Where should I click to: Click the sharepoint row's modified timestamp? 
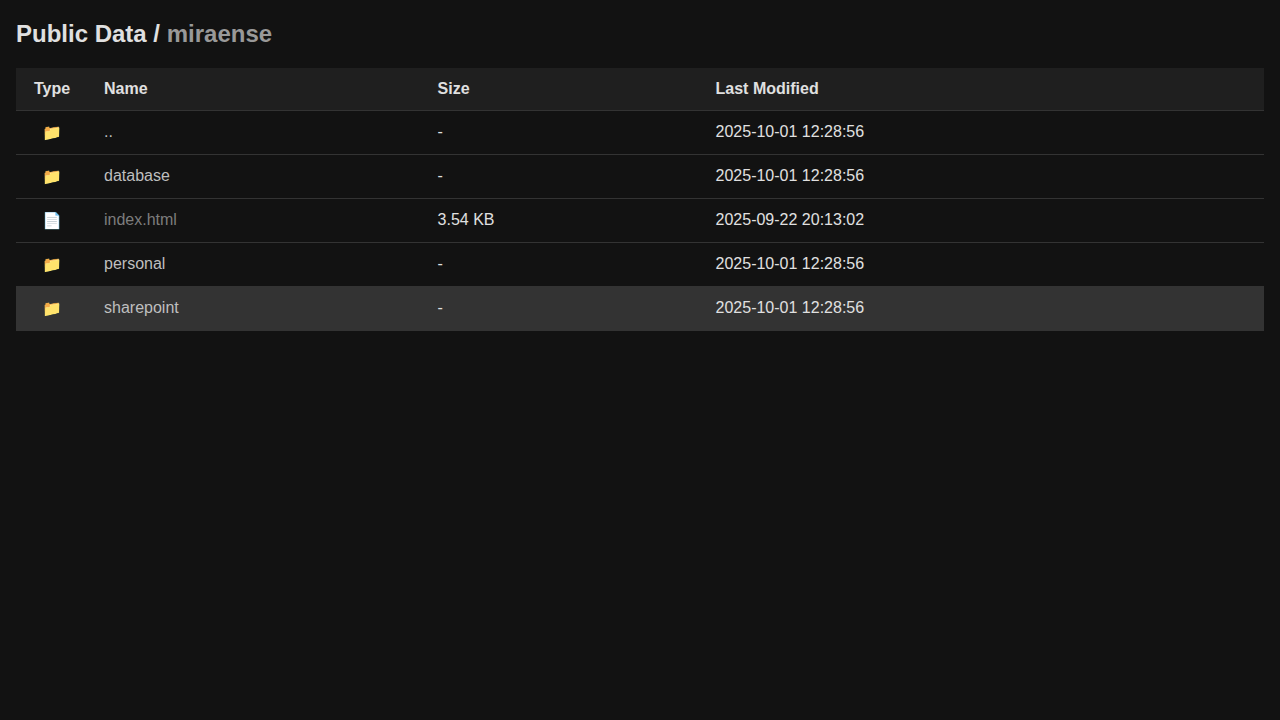coord(789,308)
